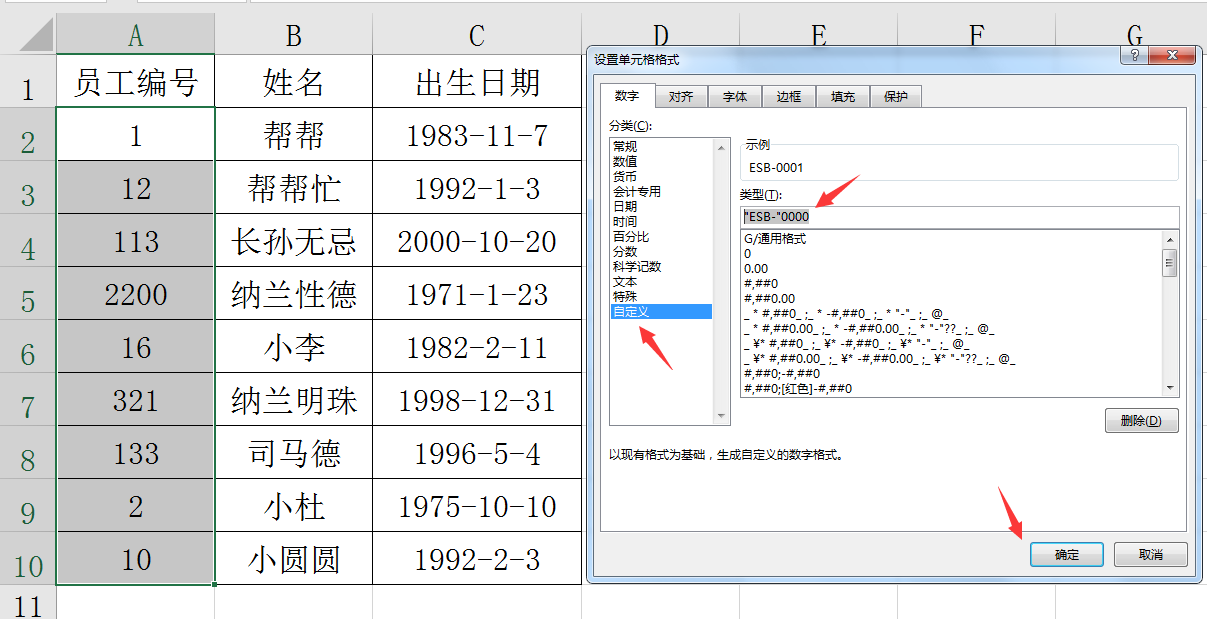The width and height of the screenshot is (1207, 619).
Task: Select 货币 category
Action: [661, 176]
